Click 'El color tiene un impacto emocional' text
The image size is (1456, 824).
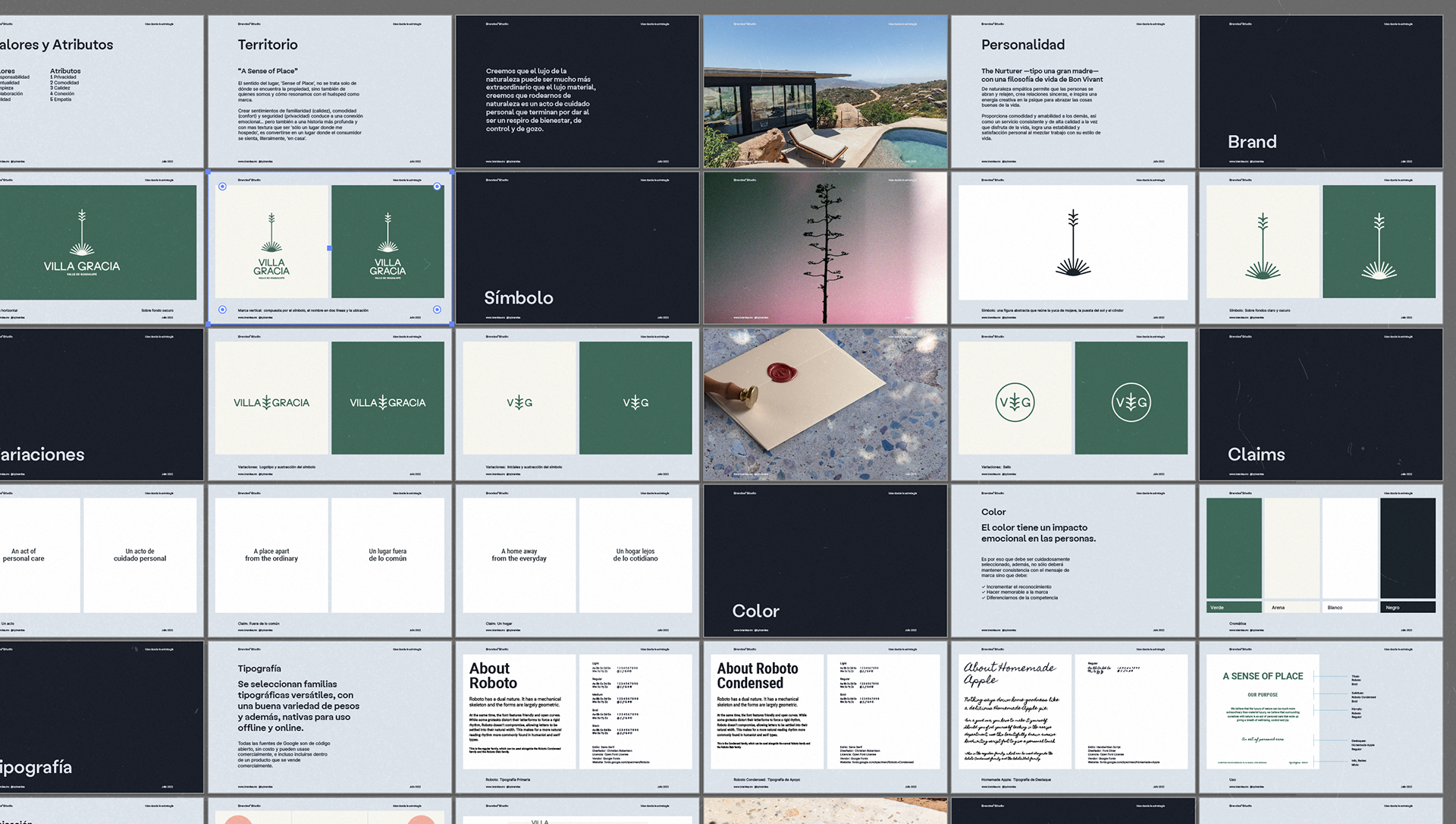pos(1038,533)
